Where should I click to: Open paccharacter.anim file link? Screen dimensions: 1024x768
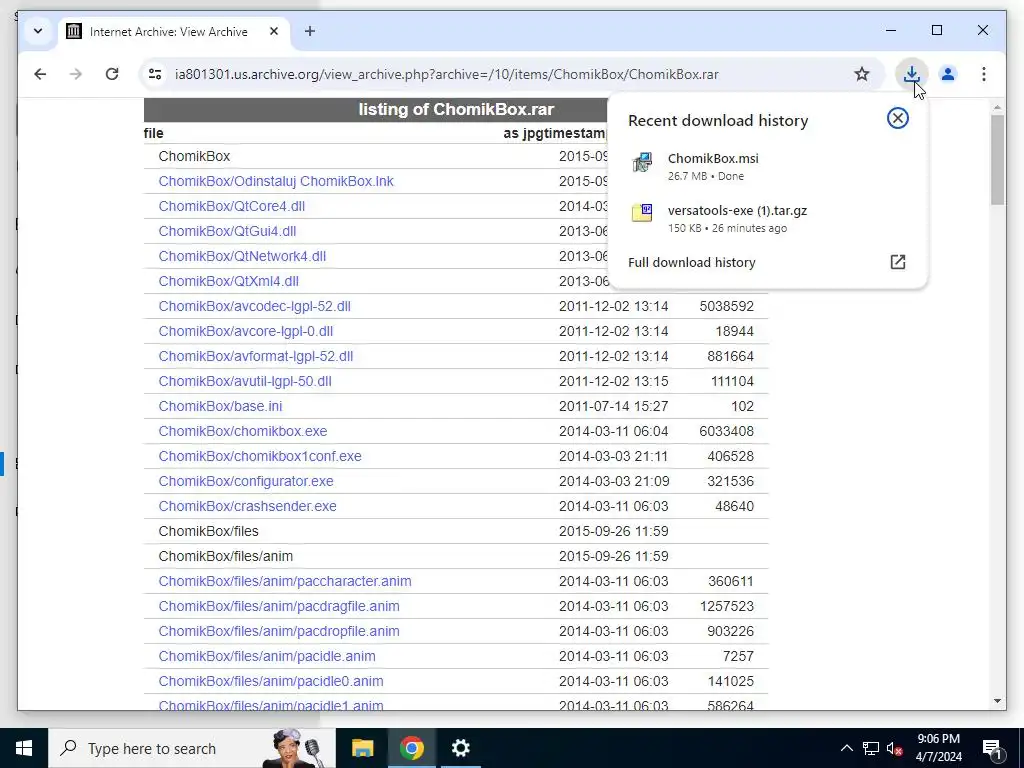[285, 581]
